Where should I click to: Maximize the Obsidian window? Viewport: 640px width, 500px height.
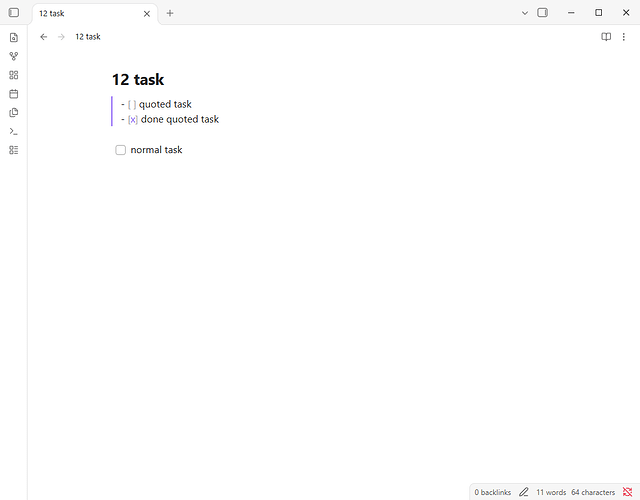(598, 13)
